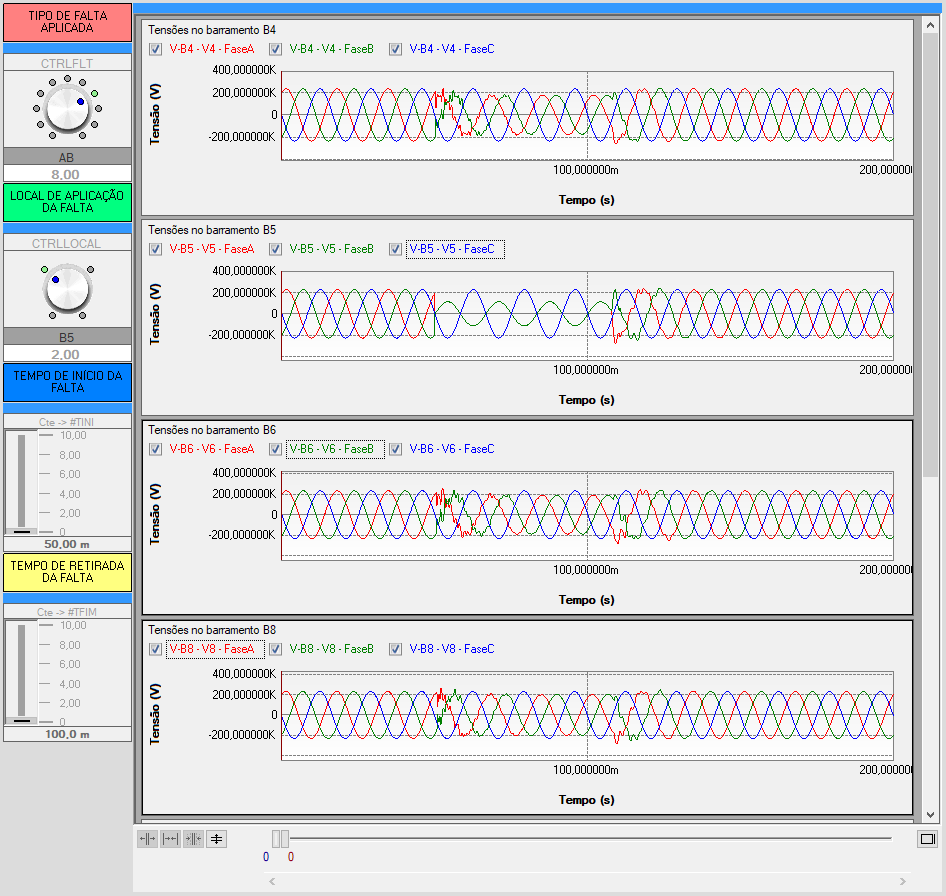946x896 pixels.
Task: Click the vertical-align toolbar icon
Action: click(217, 839)
